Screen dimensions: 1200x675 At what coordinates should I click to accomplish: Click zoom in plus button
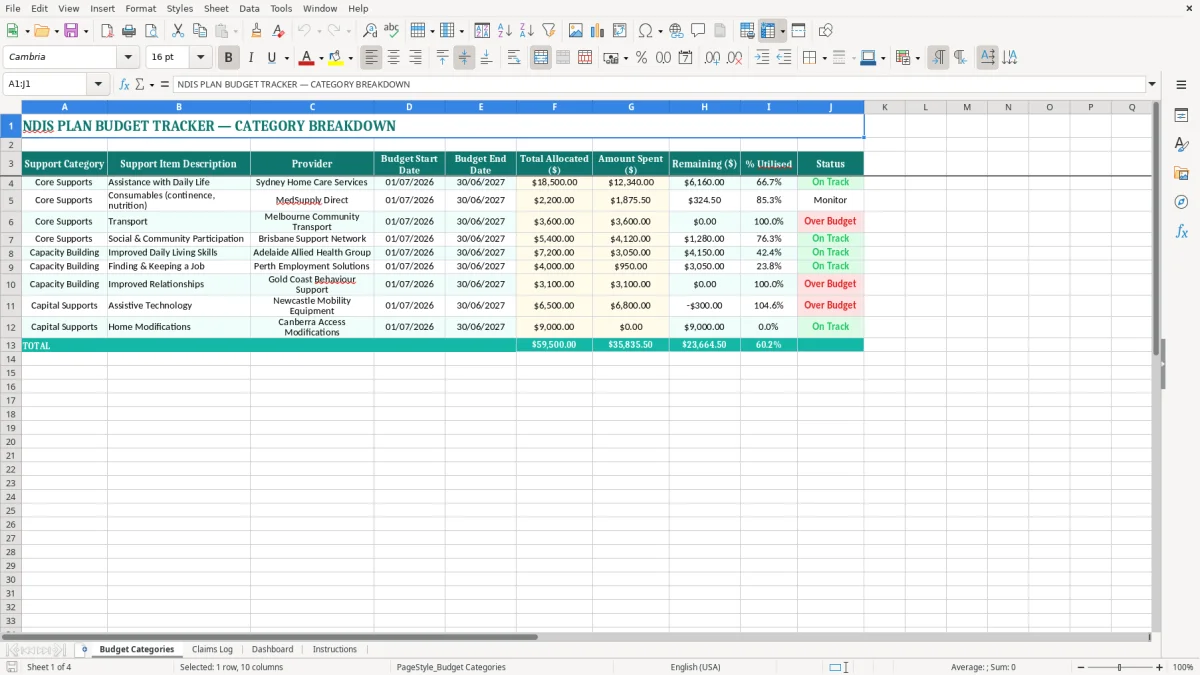pos(1159,667)
